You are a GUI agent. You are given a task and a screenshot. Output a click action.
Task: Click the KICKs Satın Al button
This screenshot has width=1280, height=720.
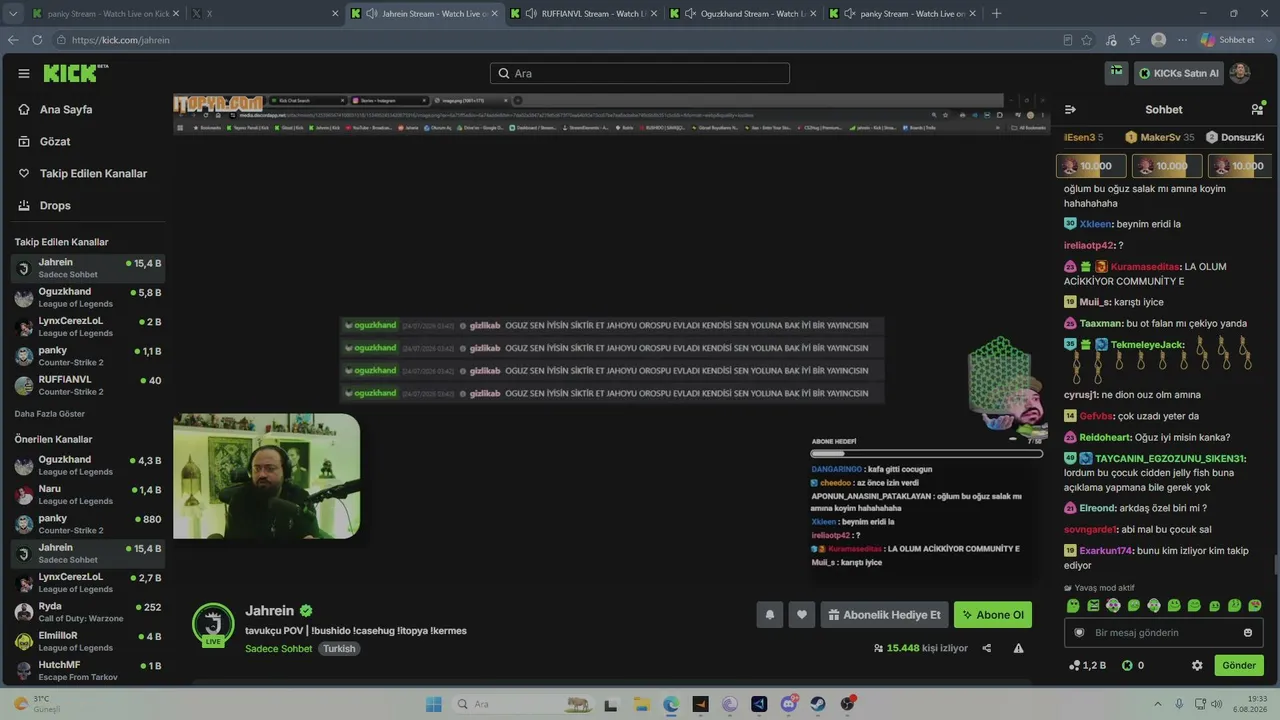click(1179, 73)
